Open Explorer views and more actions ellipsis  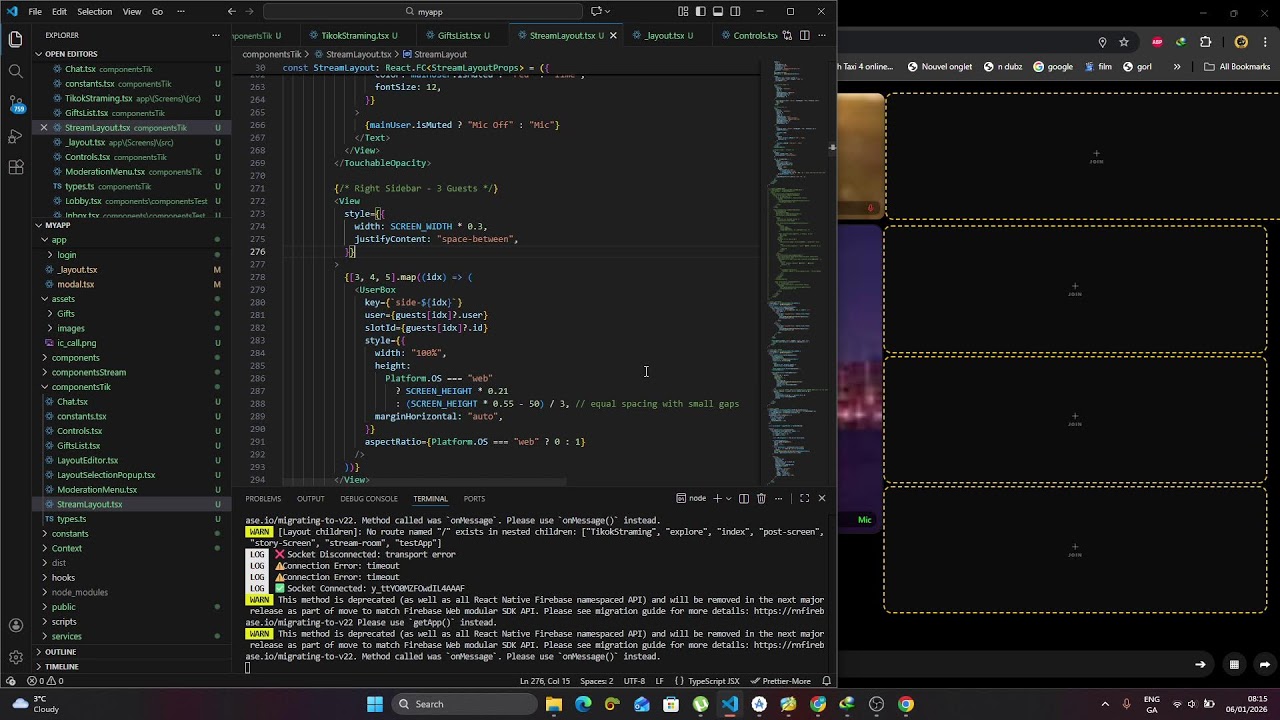pos(215,35)
